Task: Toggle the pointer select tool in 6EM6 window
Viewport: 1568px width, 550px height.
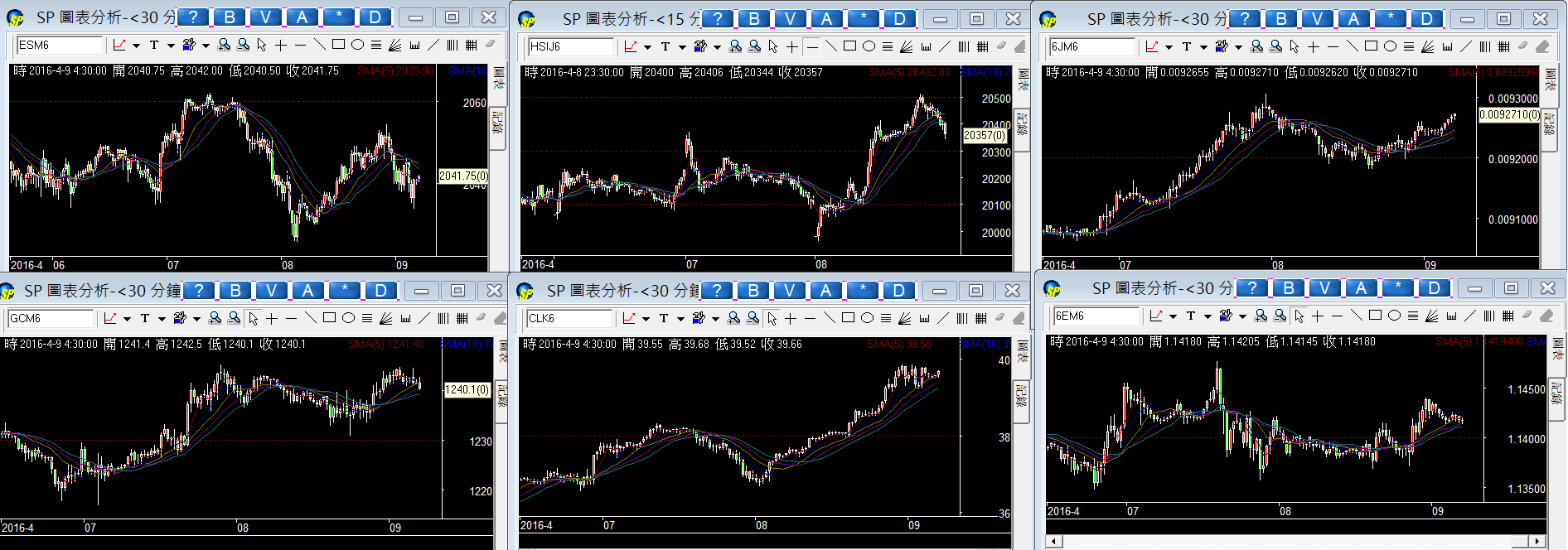Action: click(1299, 316)
